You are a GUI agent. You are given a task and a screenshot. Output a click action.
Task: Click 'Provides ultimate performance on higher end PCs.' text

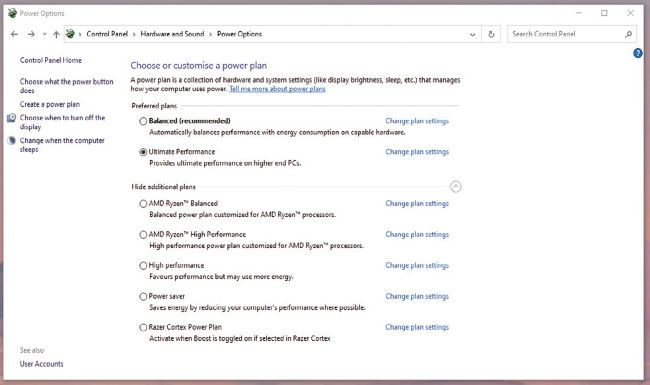click(225, 163)
